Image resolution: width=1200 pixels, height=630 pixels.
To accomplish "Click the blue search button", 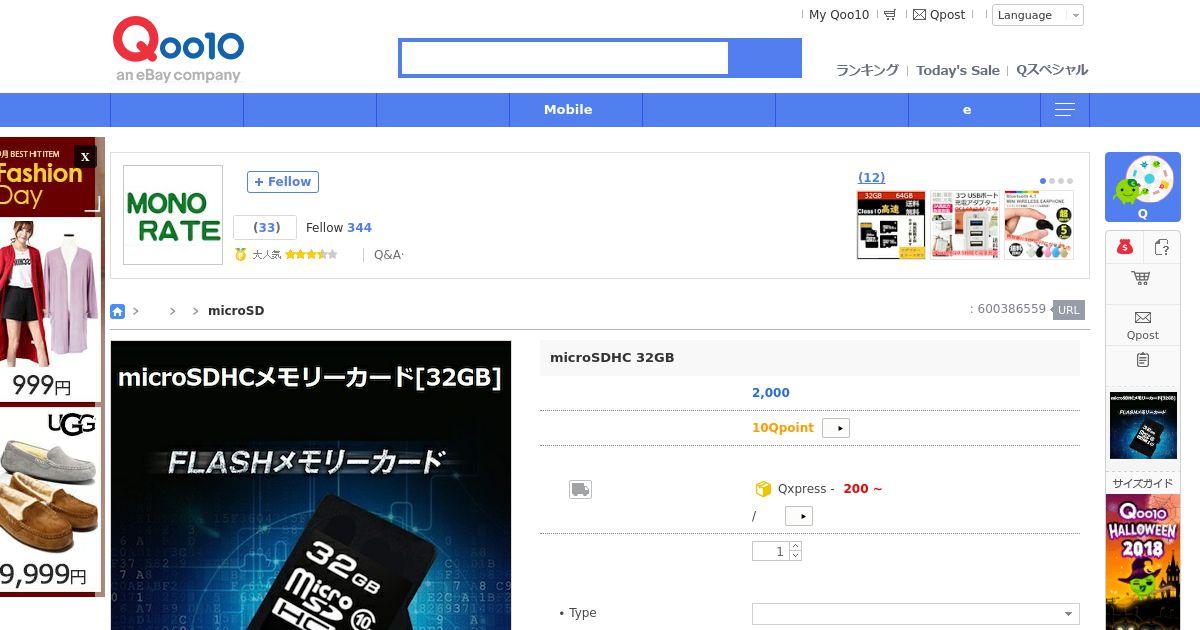I will 765,58.
